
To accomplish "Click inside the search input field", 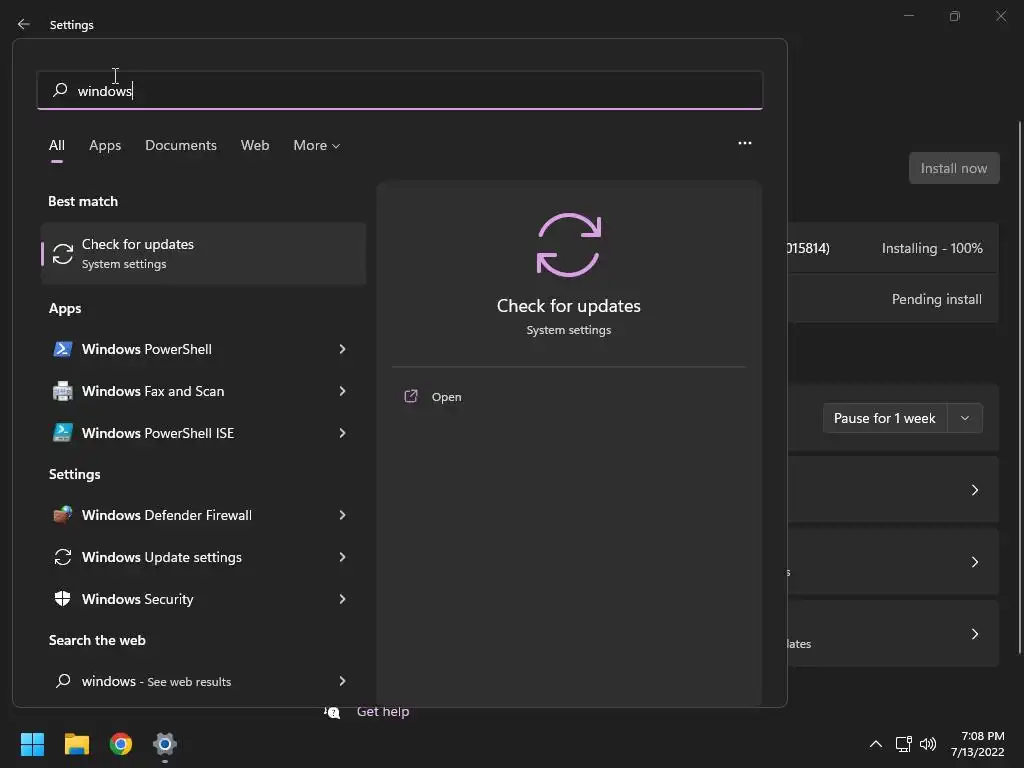I will click(x=400, y=90).
